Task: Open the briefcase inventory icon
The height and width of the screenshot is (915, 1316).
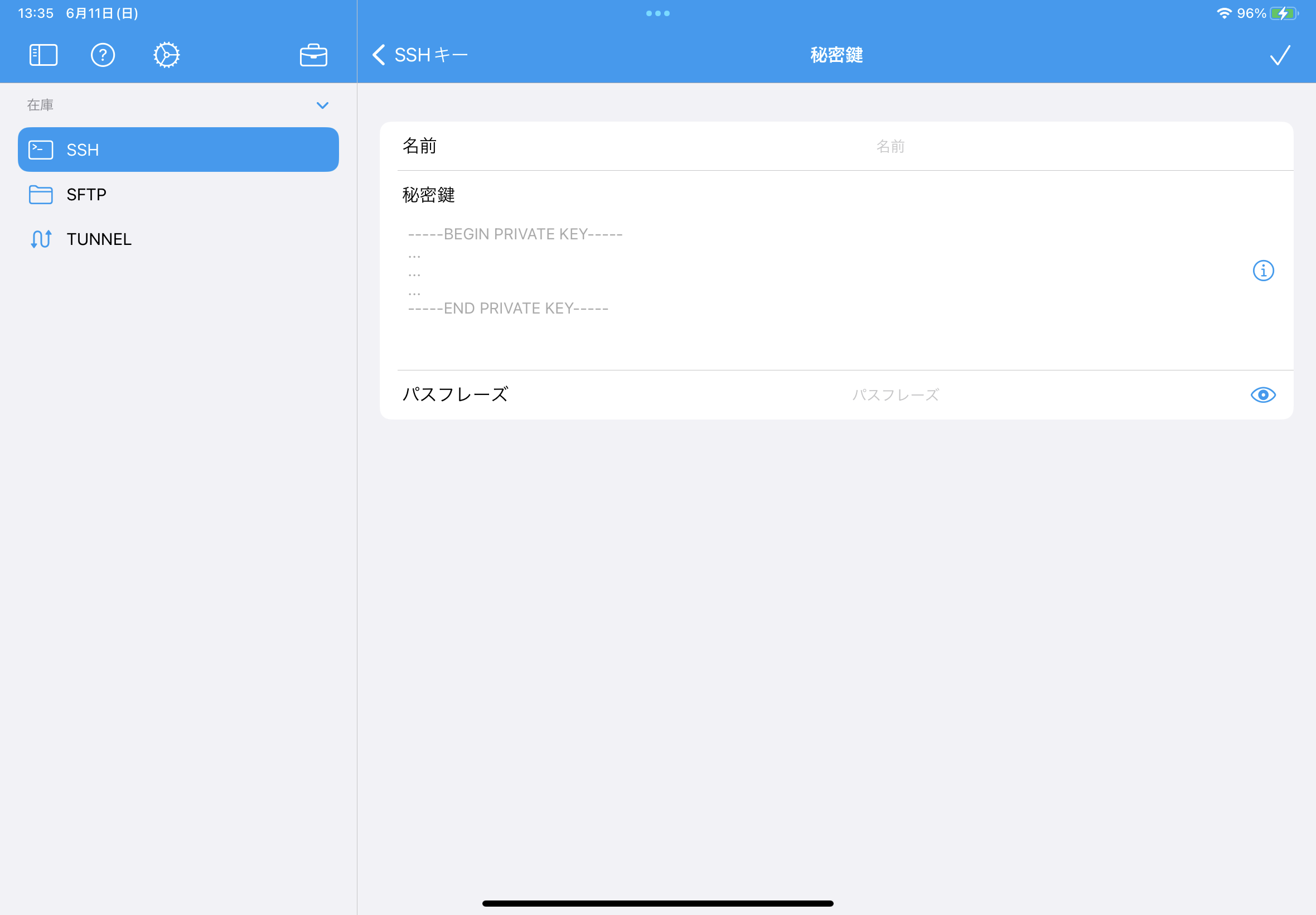Action: [313, 55]
